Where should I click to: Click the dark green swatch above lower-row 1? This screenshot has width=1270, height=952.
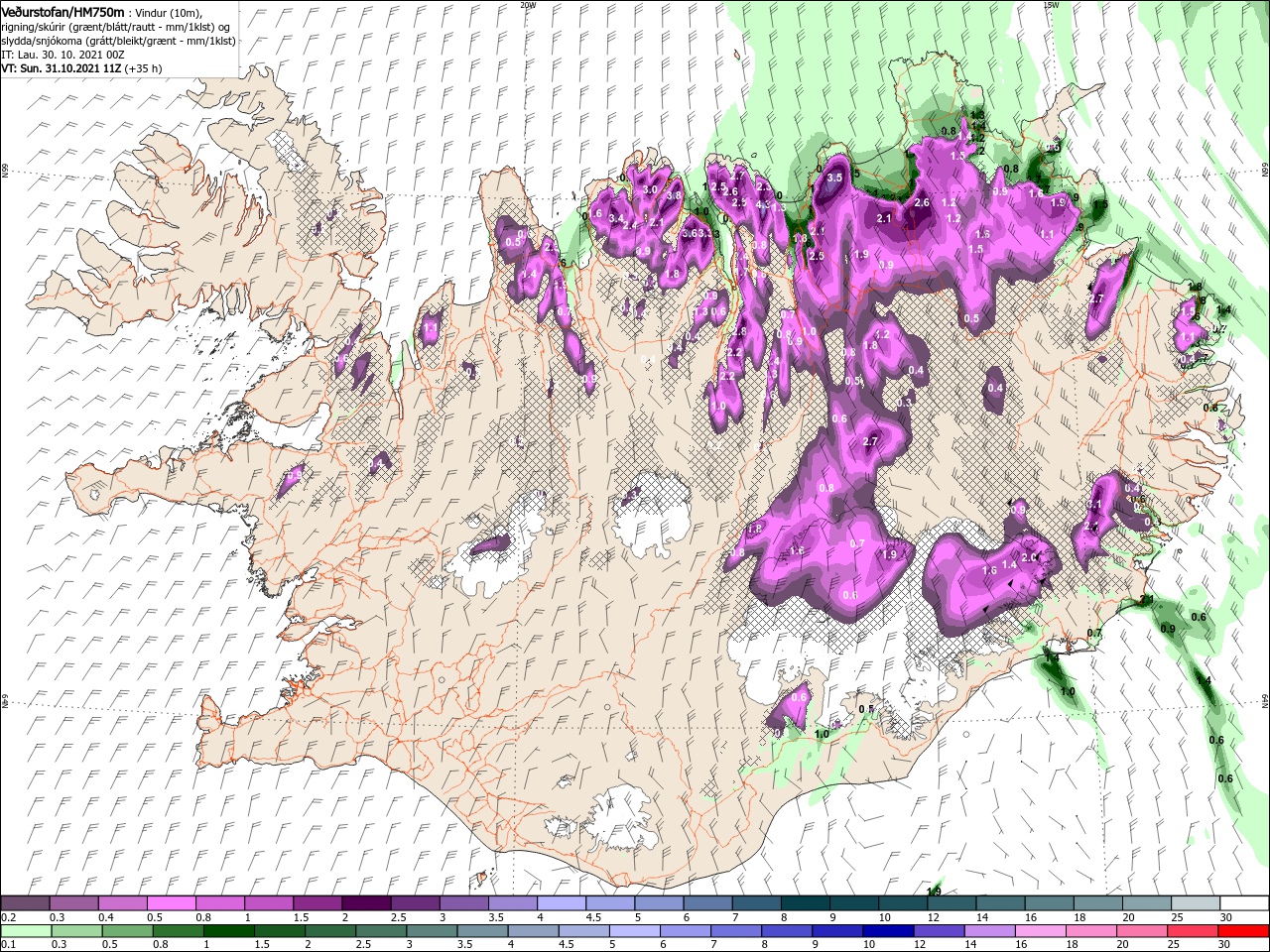(227, 932)
